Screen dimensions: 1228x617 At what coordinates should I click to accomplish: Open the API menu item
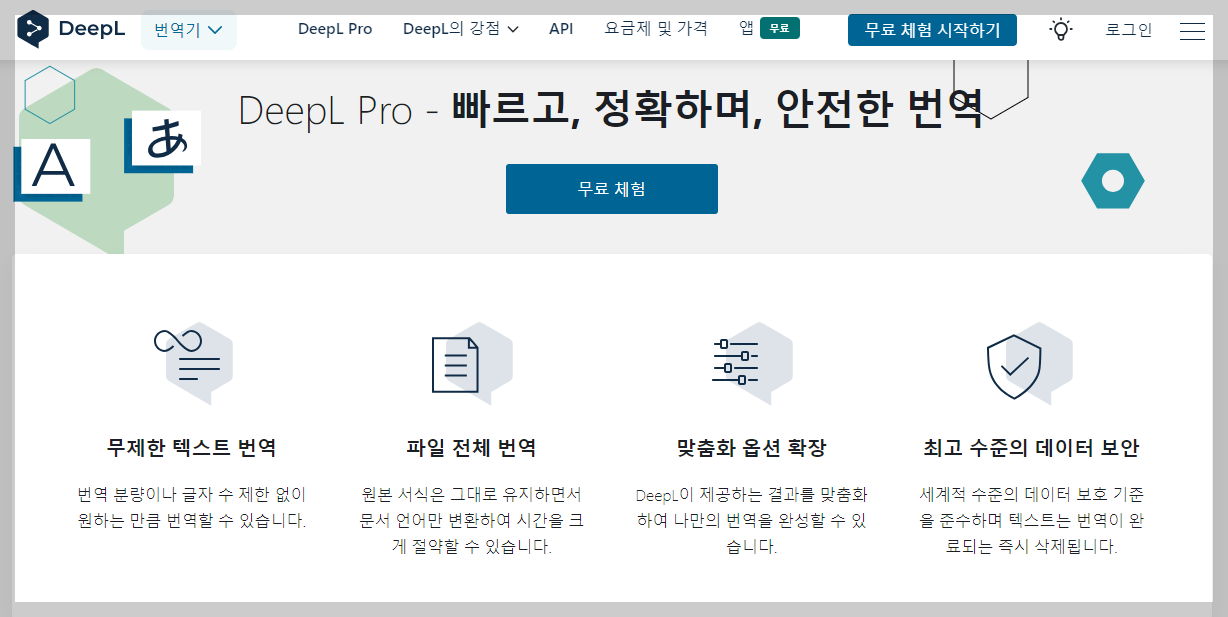561,29
